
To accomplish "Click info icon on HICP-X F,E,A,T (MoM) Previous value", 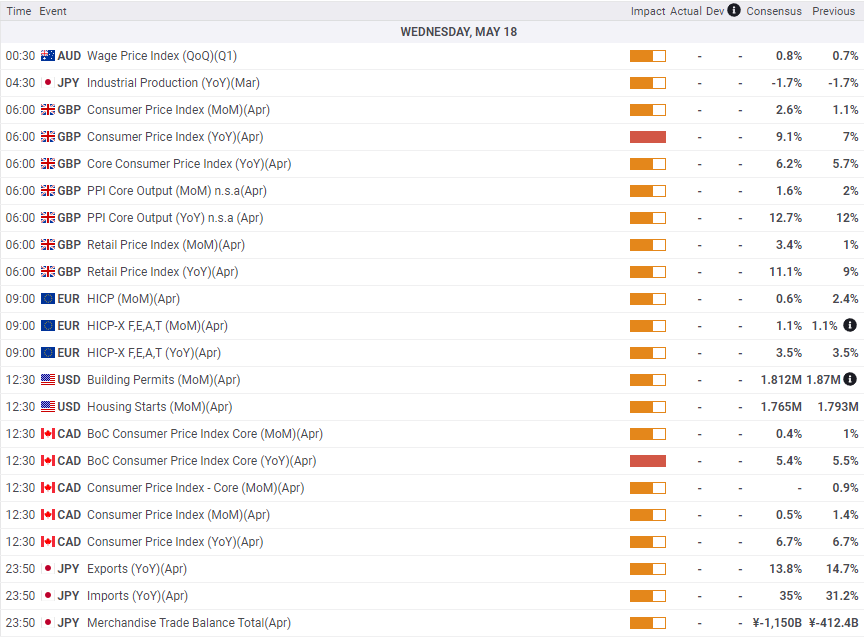I will click(850, 325).
